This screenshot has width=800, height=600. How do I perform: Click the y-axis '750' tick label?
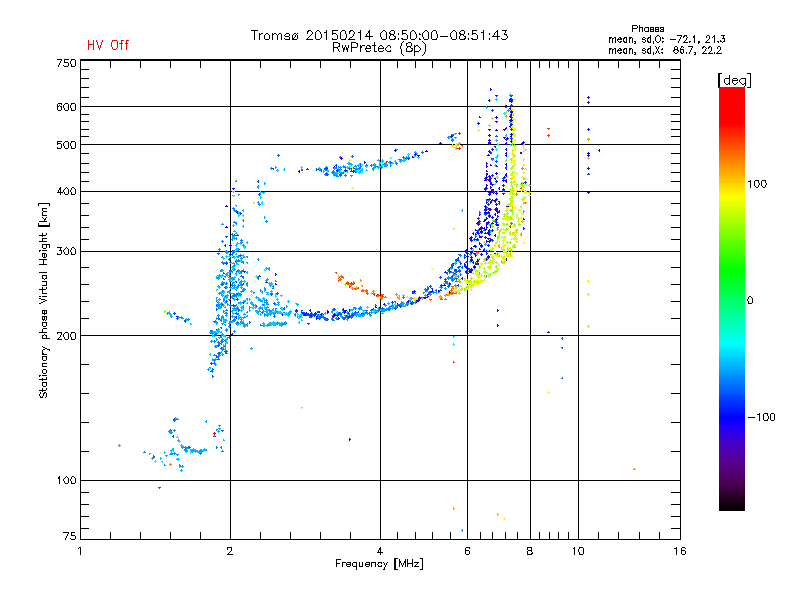click(66, 63)
